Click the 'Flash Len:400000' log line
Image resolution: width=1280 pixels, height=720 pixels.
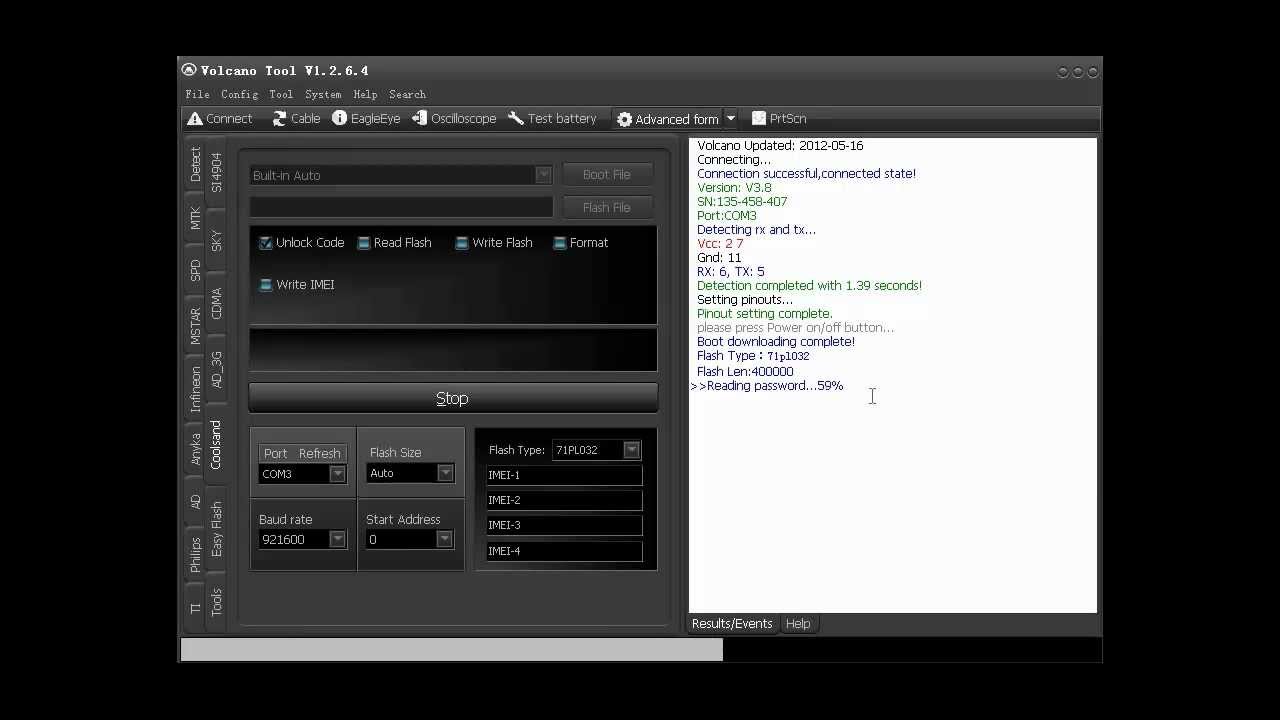click(x=745, y=372)
